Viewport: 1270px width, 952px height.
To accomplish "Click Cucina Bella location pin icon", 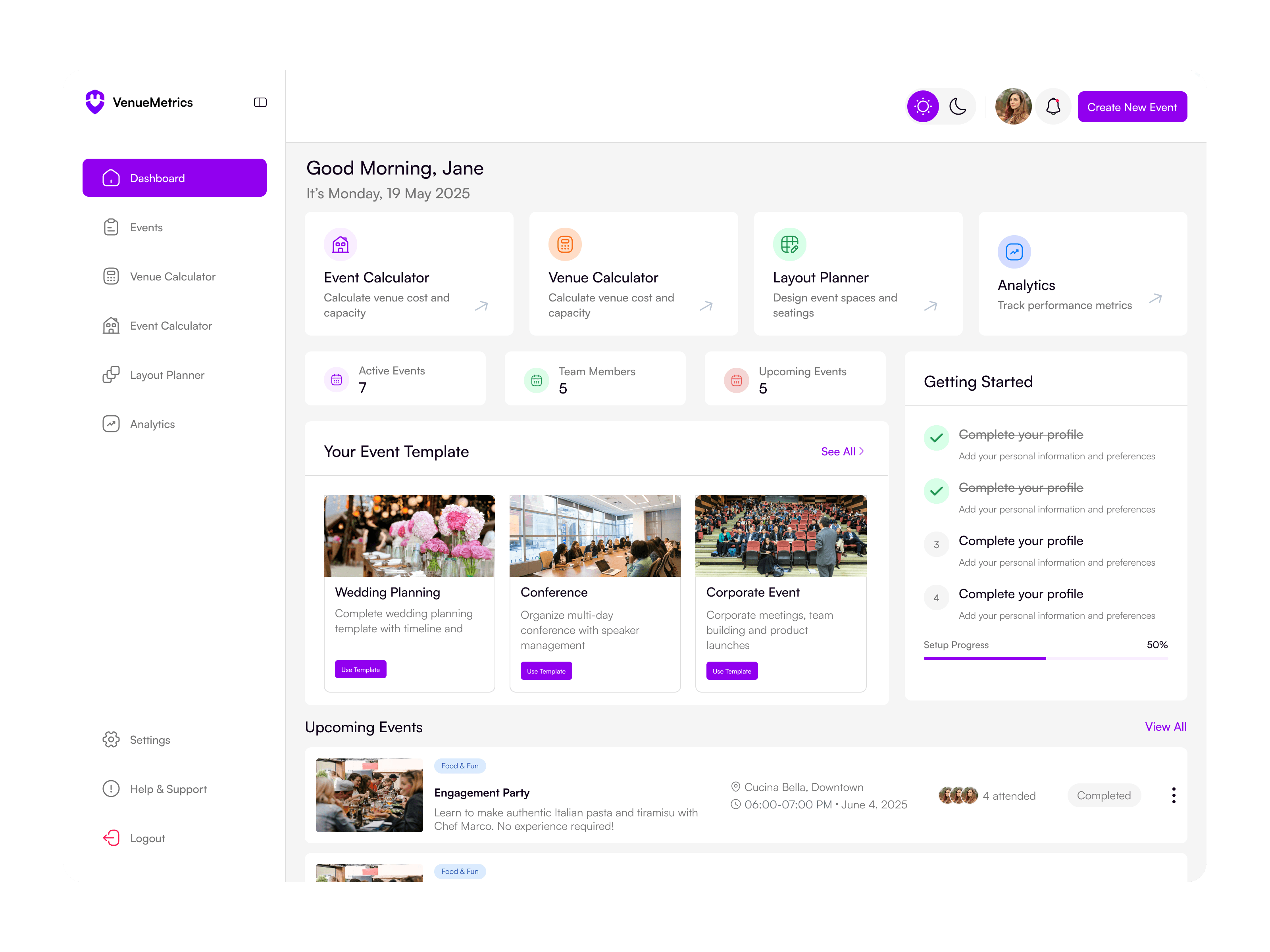I will click(735, 787).
